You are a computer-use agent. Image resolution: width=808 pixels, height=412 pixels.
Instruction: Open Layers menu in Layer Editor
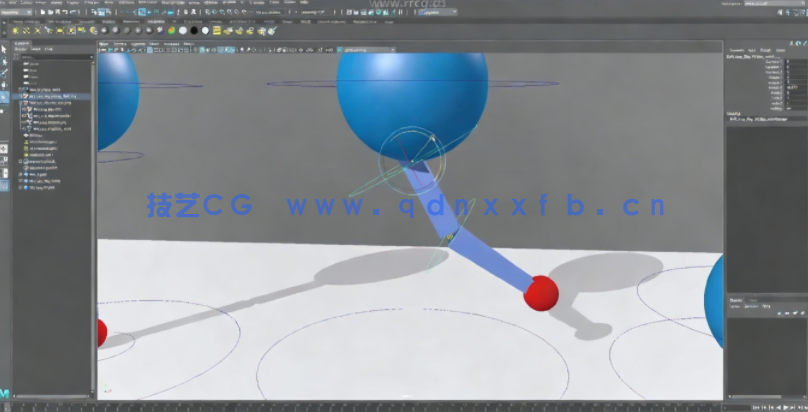(736, 306)
